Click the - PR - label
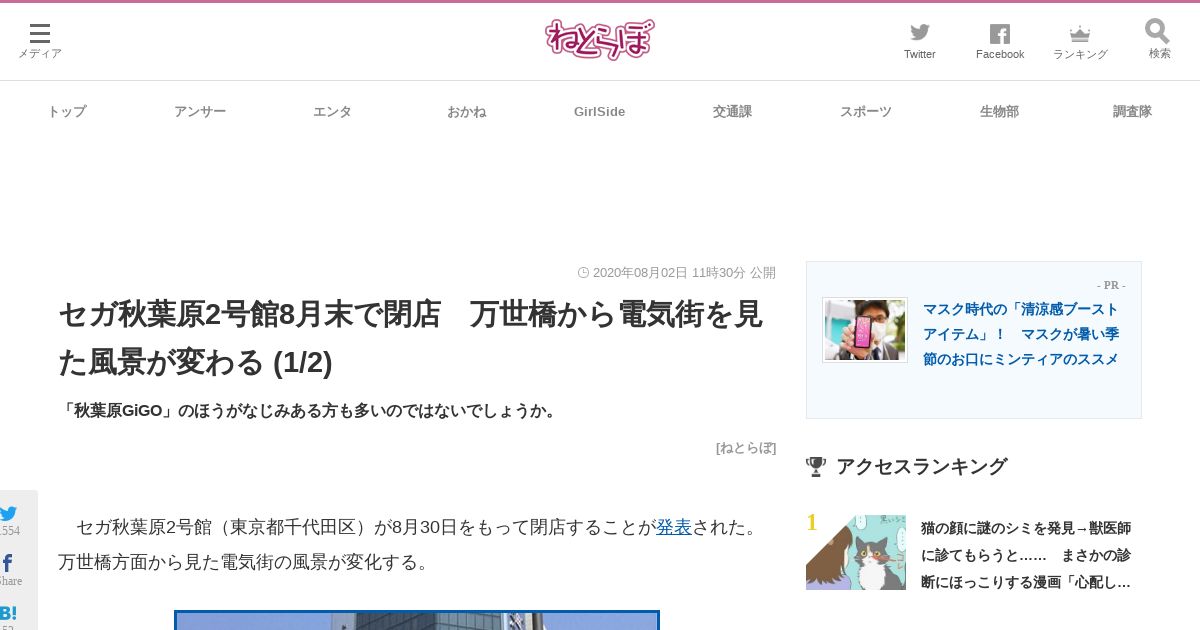 click(x=1111, y=285)
